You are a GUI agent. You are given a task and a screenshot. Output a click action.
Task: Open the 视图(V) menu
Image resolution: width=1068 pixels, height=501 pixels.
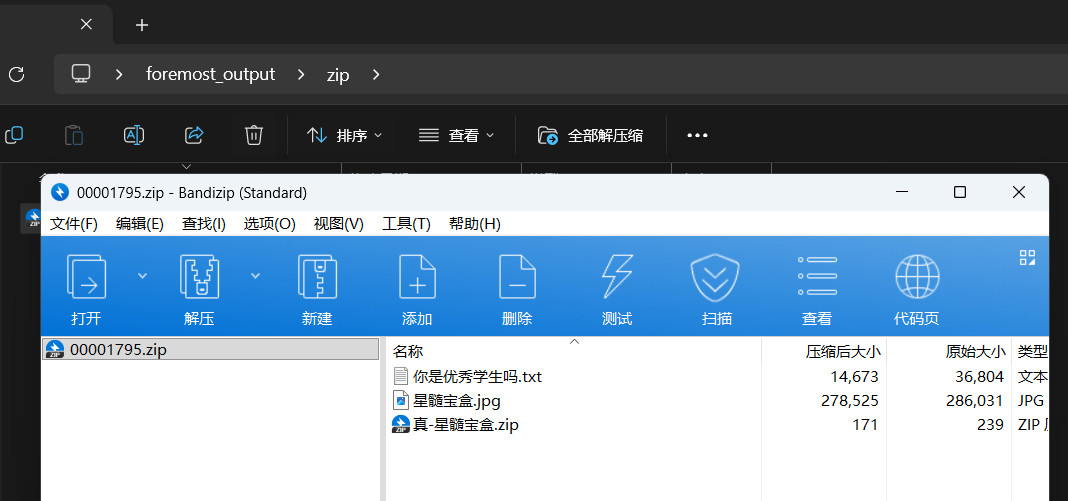point(339,224)
